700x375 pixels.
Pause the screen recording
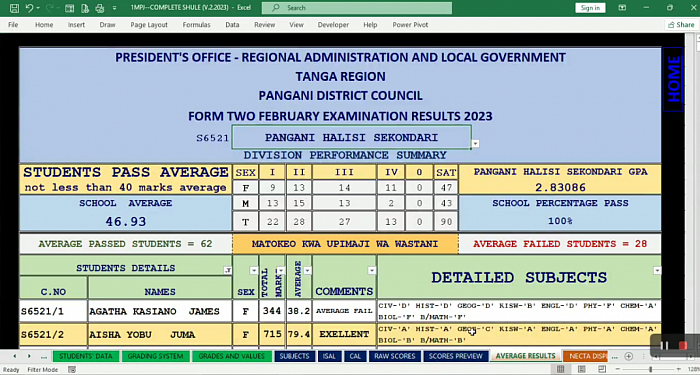tap(664, 346)
